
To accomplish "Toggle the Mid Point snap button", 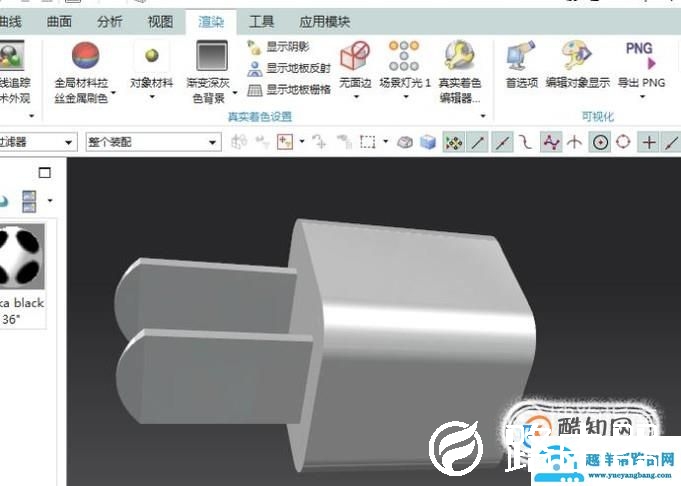I will 502,142.
